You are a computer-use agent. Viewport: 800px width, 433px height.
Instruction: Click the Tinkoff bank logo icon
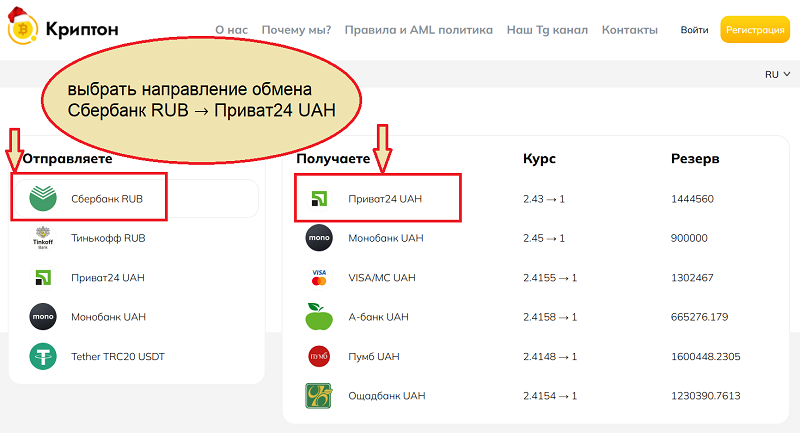[x=43, y=238]
